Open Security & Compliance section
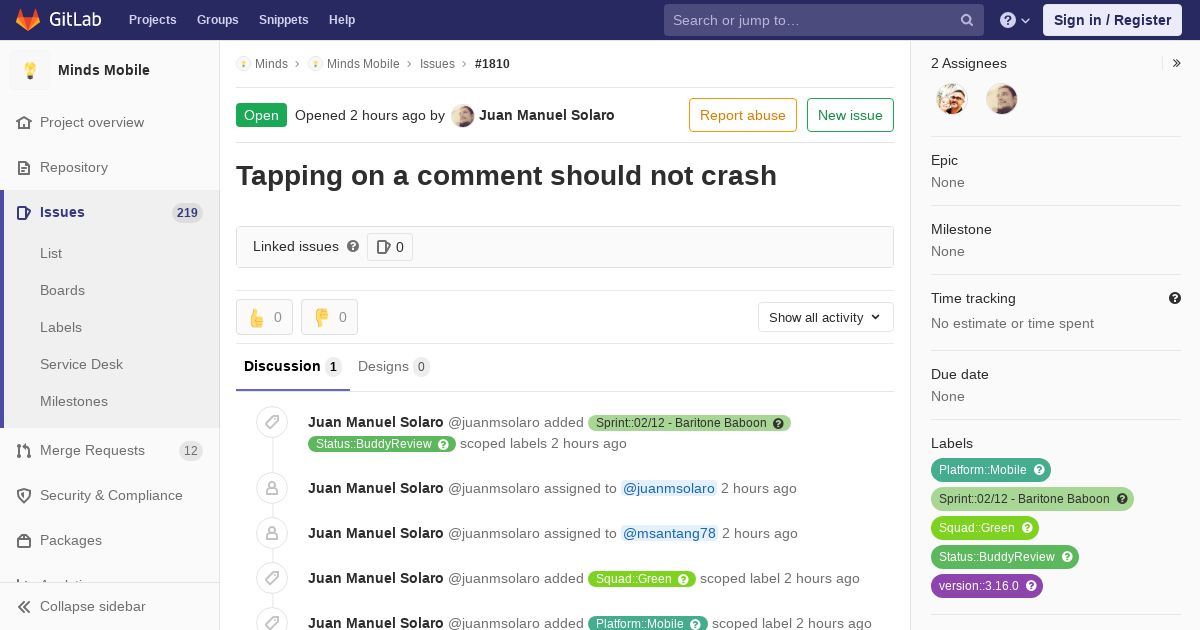This screenshot has height=630, width=1200. click(110, 495)
